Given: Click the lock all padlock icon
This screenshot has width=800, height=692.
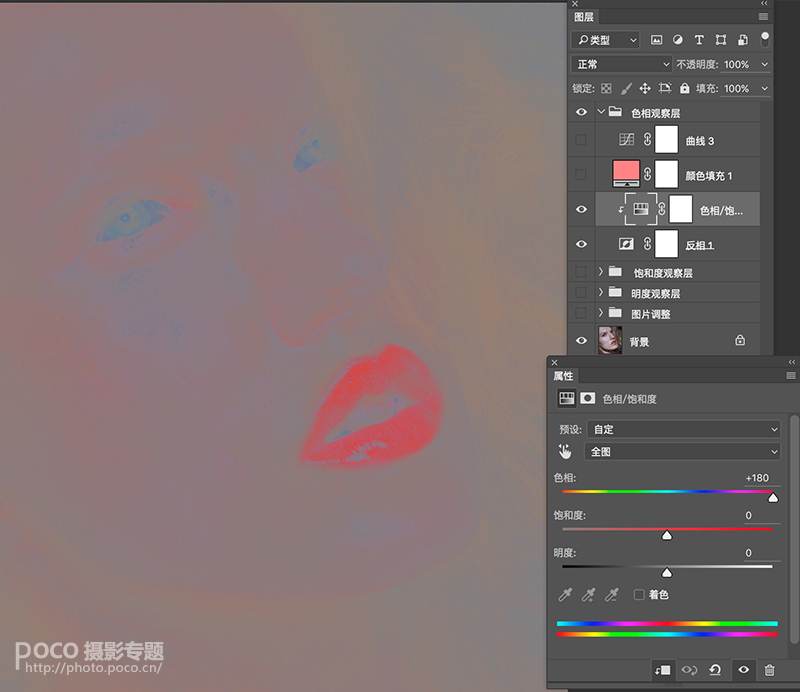Looking at the screenshot, I should 685,88.
